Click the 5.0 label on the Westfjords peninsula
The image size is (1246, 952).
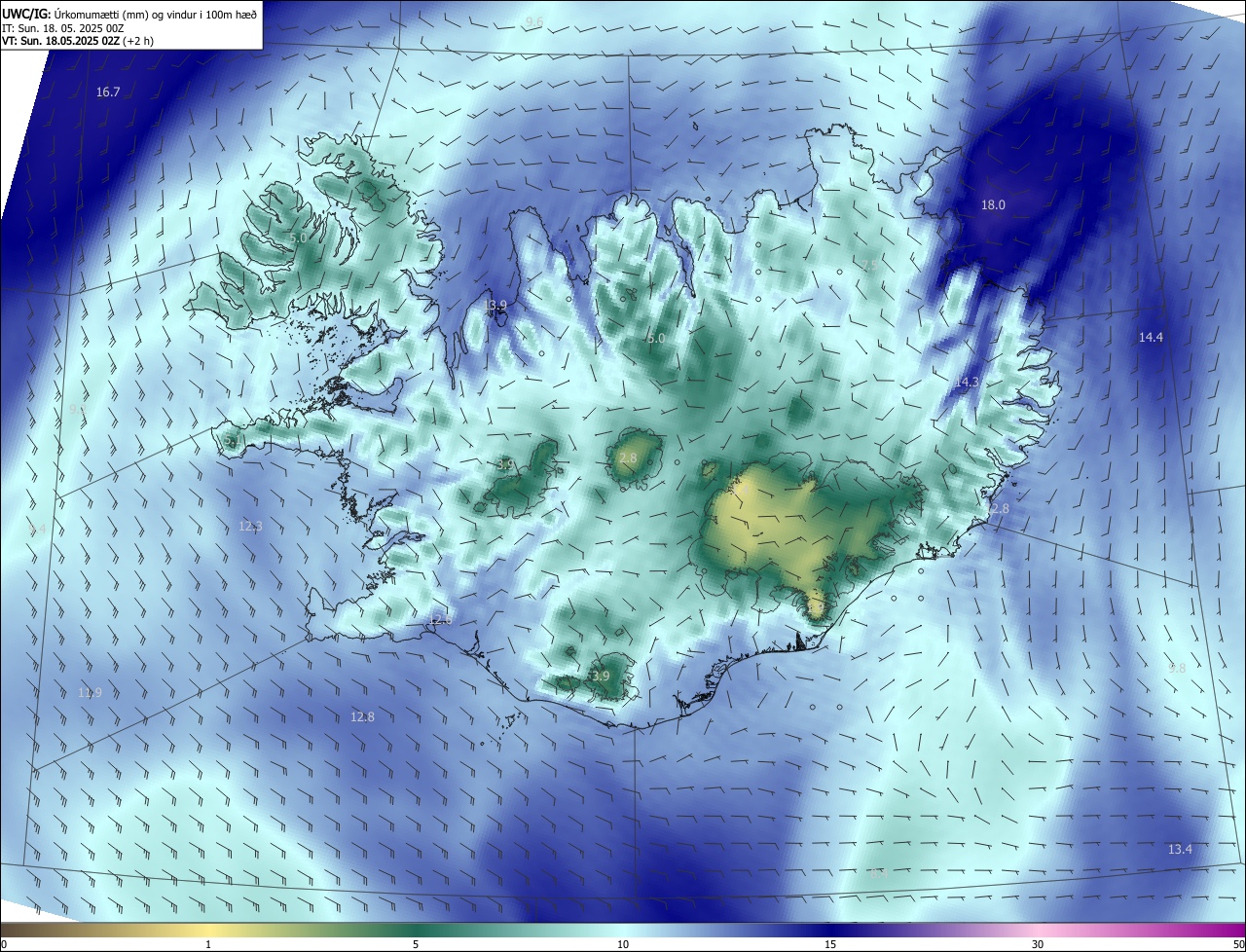tap(298, 238)
